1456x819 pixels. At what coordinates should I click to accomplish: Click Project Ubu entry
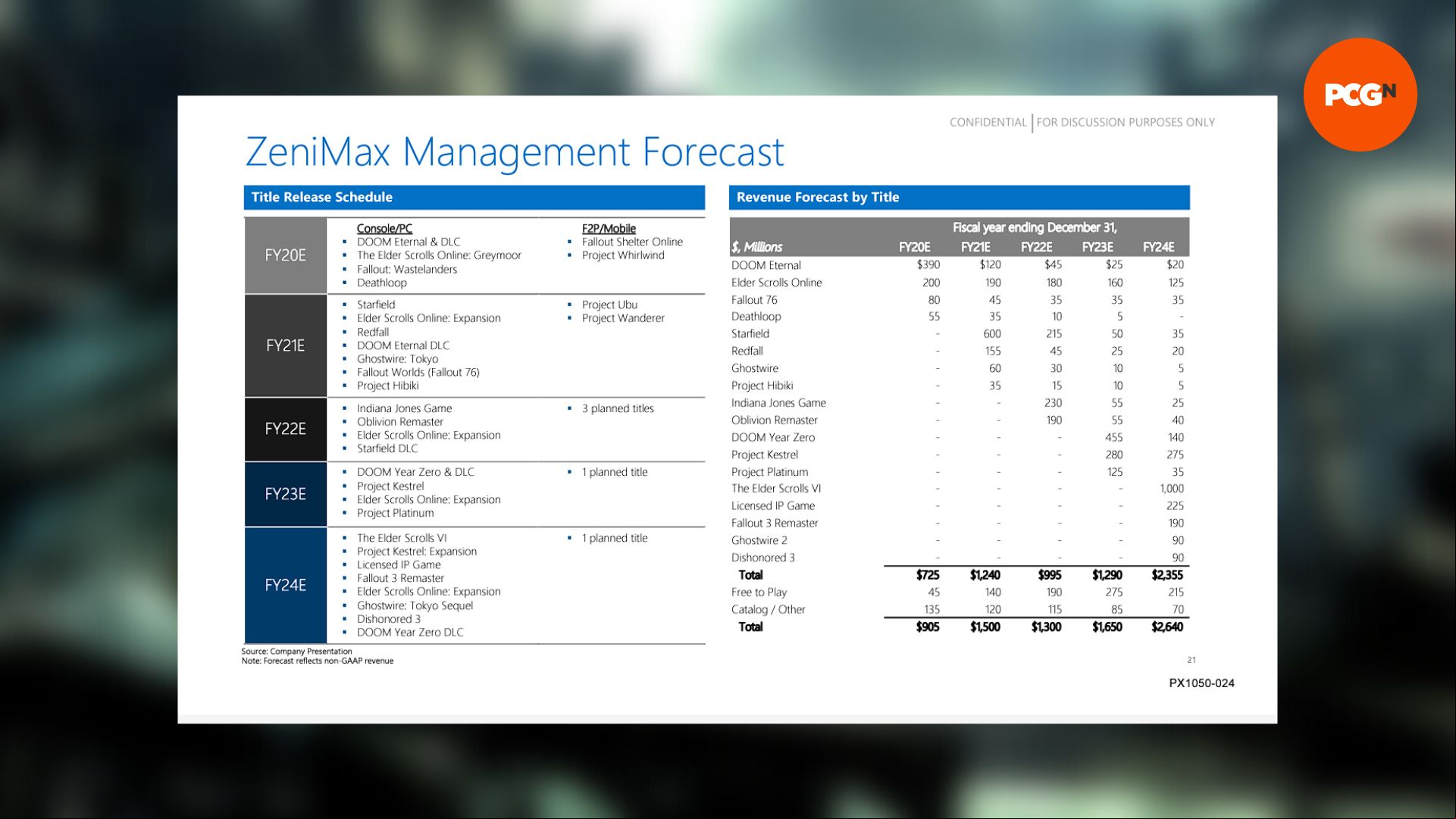(609, 305)
